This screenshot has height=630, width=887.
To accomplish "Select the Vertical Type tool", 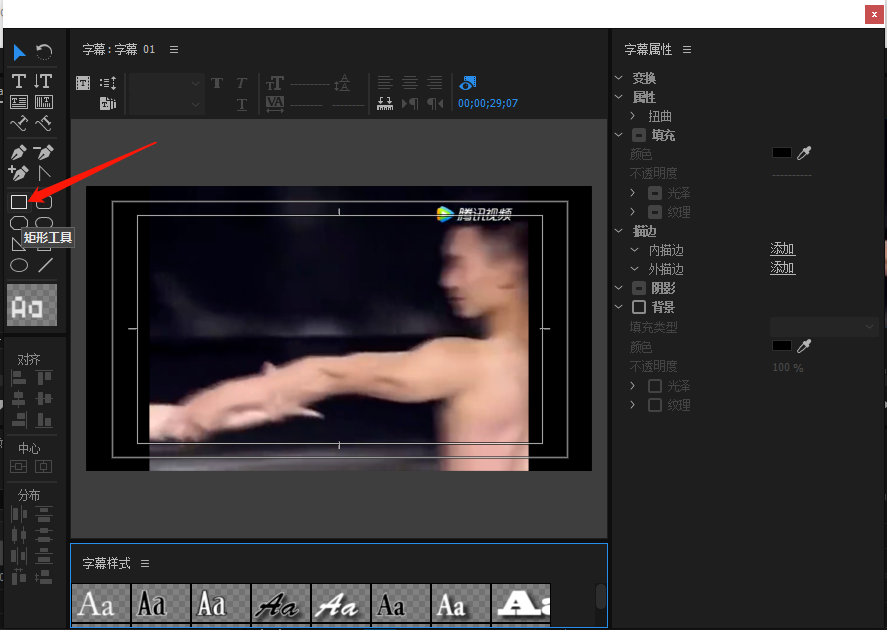I will pyautogui.click(x=43, y=81).
